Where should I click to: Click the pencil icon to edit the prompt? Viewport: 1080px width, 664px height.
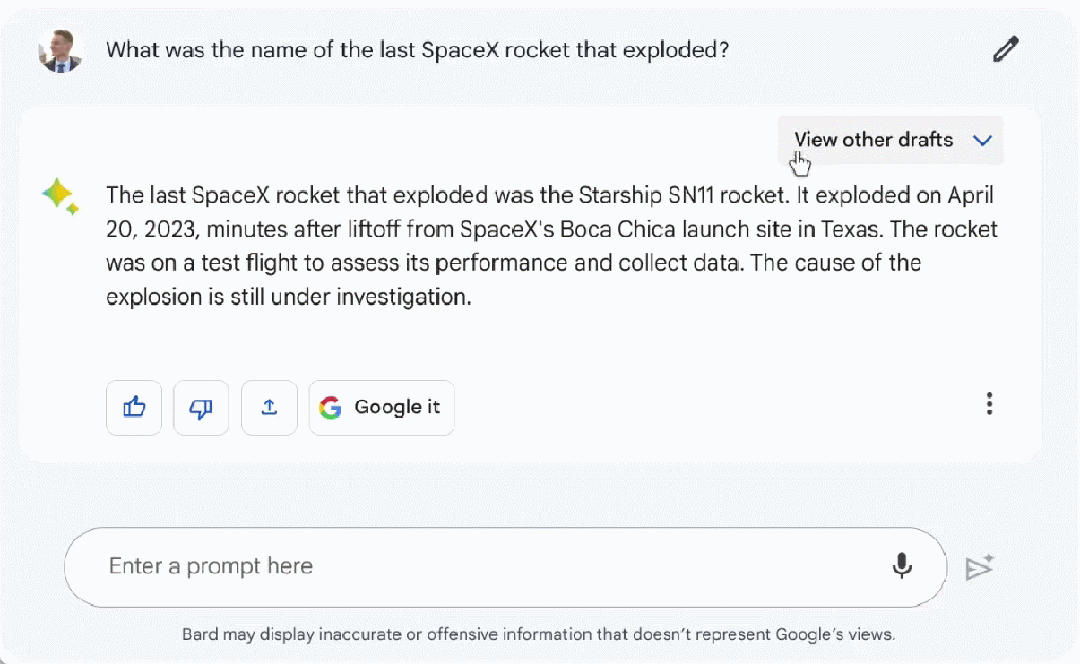coord(1005,50)
